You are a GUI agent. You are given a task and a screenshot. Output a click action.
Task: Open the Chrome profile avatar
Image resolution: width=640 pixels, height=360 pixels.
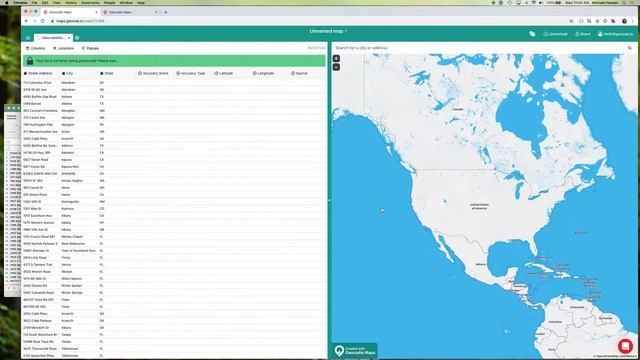pos(624,21)
